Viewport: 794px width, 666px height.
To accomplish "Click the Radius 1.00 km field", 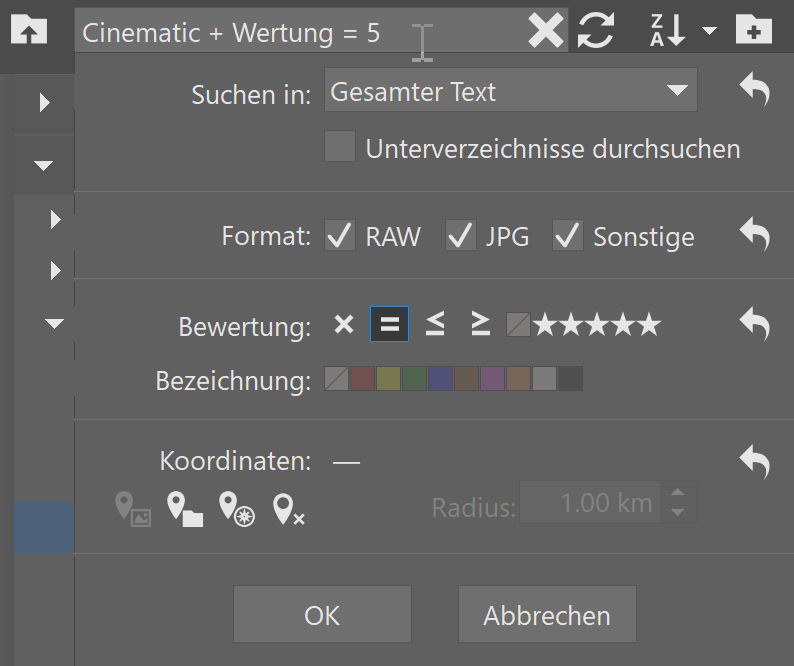I will [x=590, y=503].
